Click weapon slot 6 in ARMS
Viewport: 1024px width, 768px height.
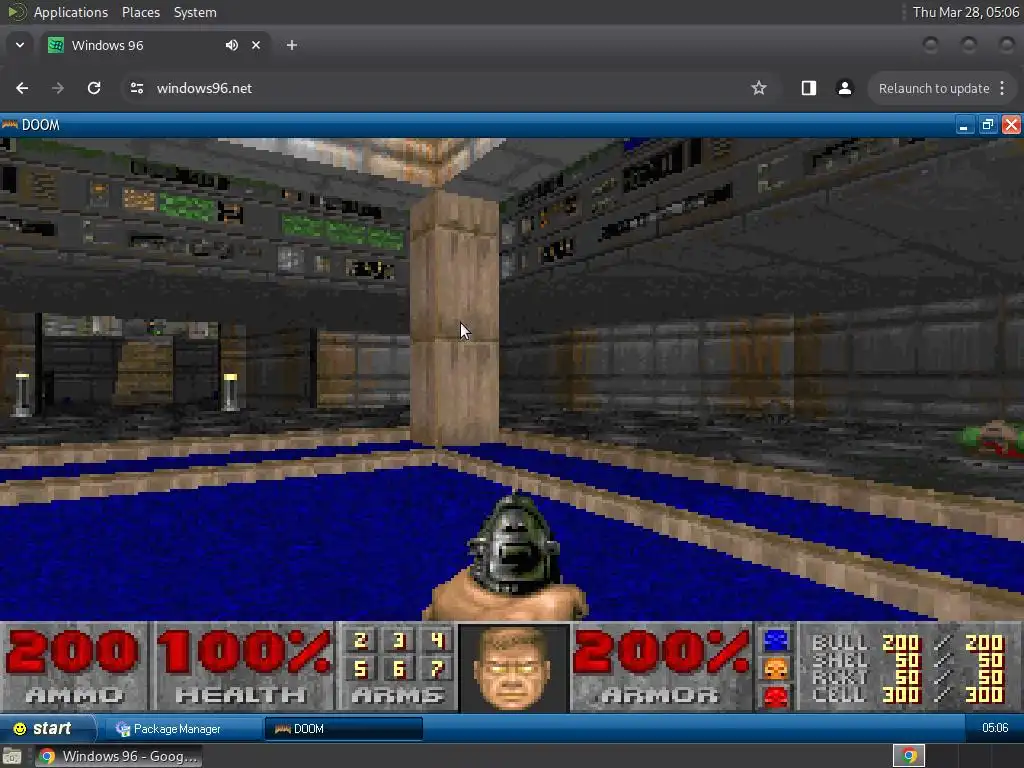(x=399, y=668)
